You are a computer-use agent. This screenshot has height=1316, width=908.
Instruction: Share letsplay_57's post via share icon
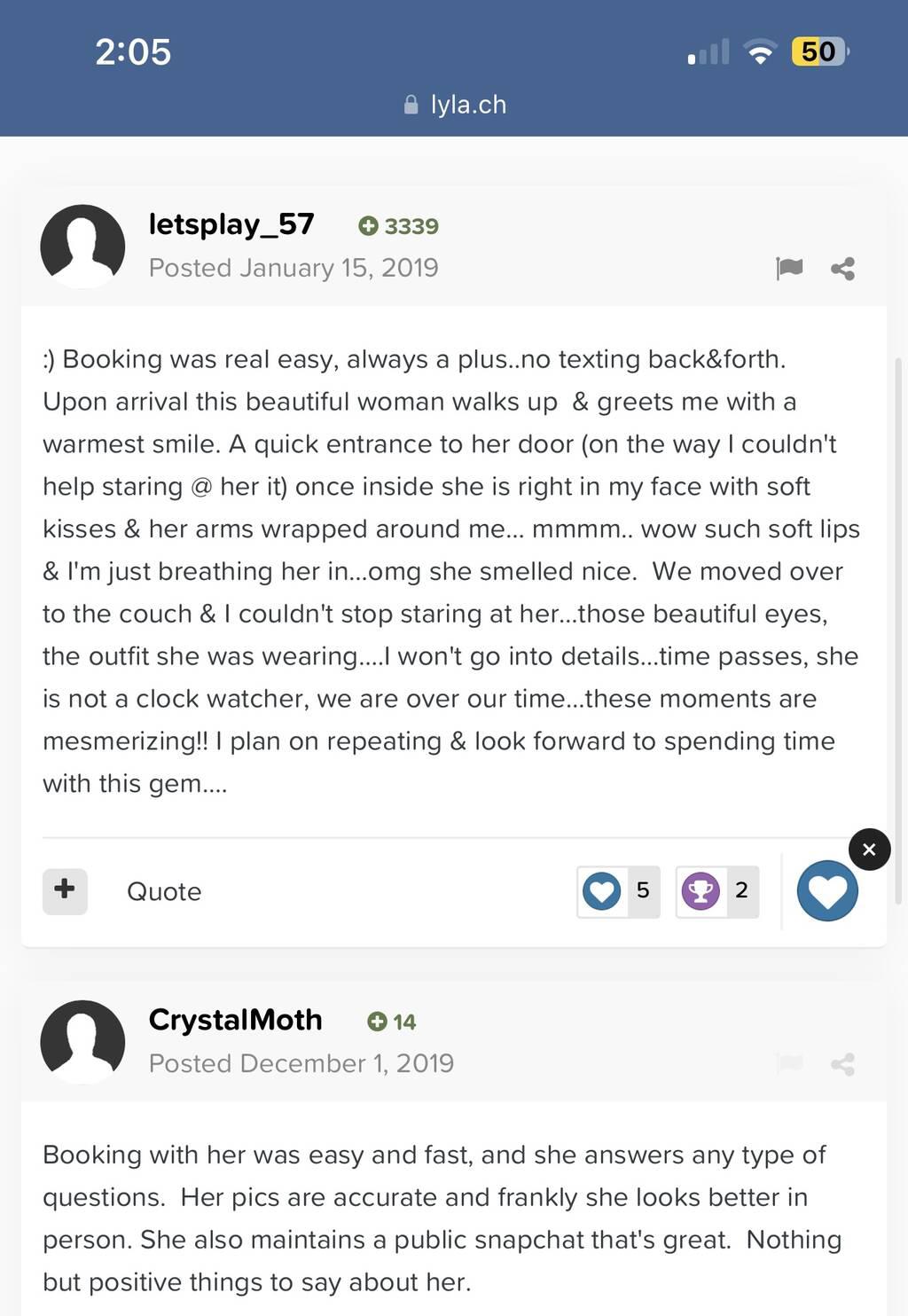click(x=842, y=268)
